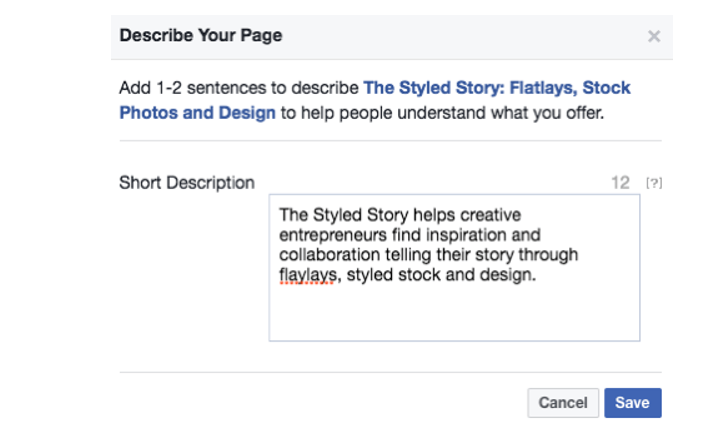Screen dimensions: 728x444
Task: Close the Describe Your Page dialog
Action: [x=654, y=36]
